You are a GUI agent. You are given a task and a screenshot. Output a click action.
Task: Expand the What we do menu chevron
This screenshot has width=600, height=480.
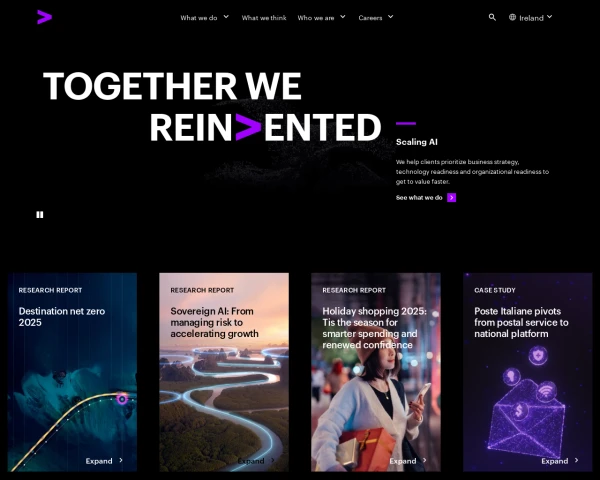(x=226, y=17)
